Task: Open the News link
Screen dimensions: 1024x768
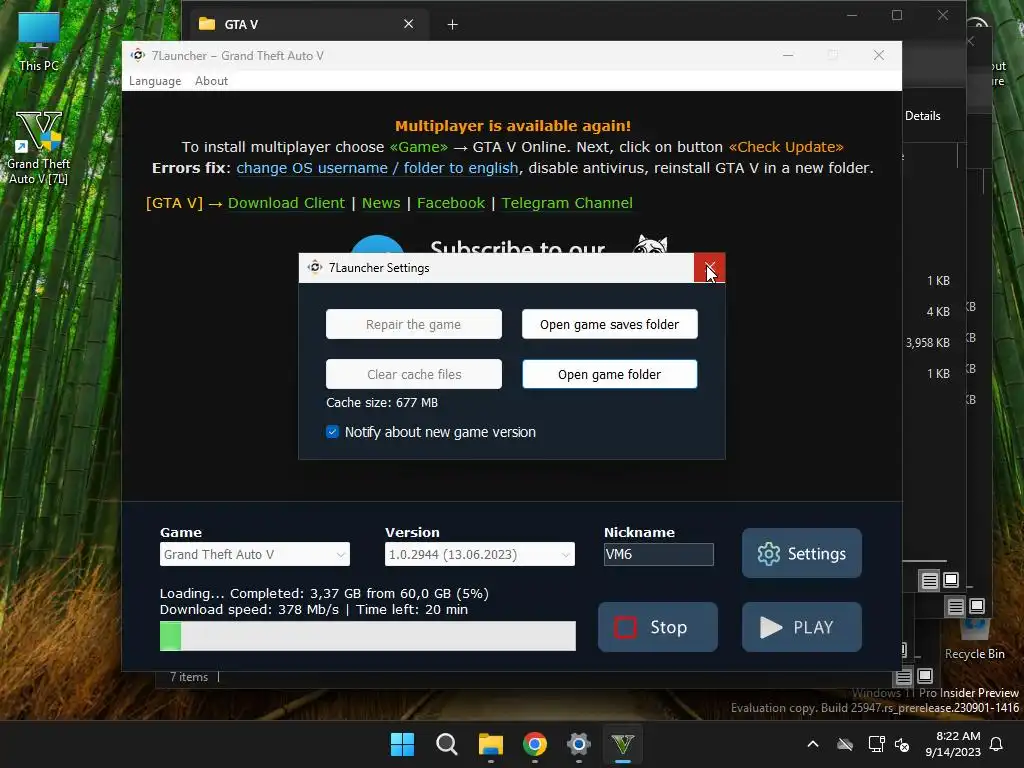Action: [x=381, y=203]
